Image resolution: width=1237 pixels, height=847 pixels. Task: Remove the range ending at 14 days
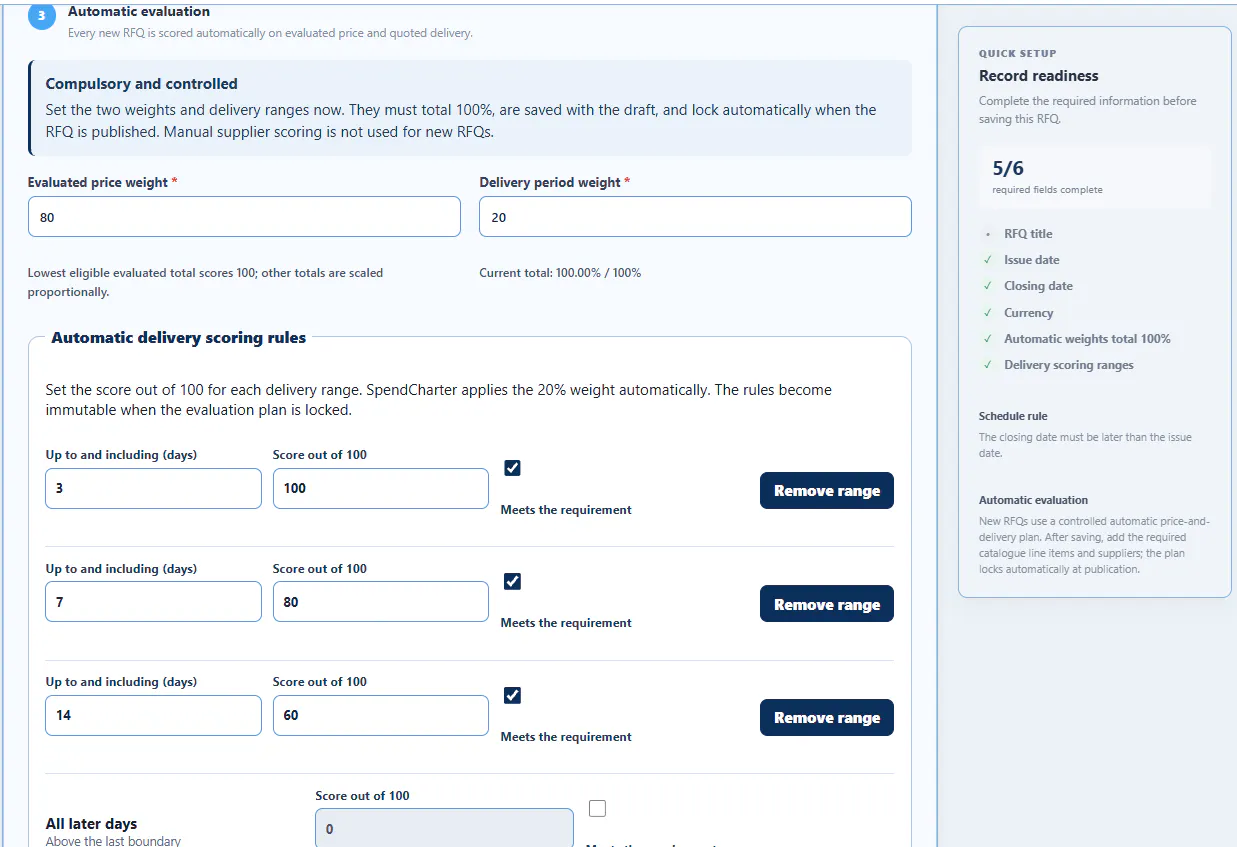click(827, 717)
